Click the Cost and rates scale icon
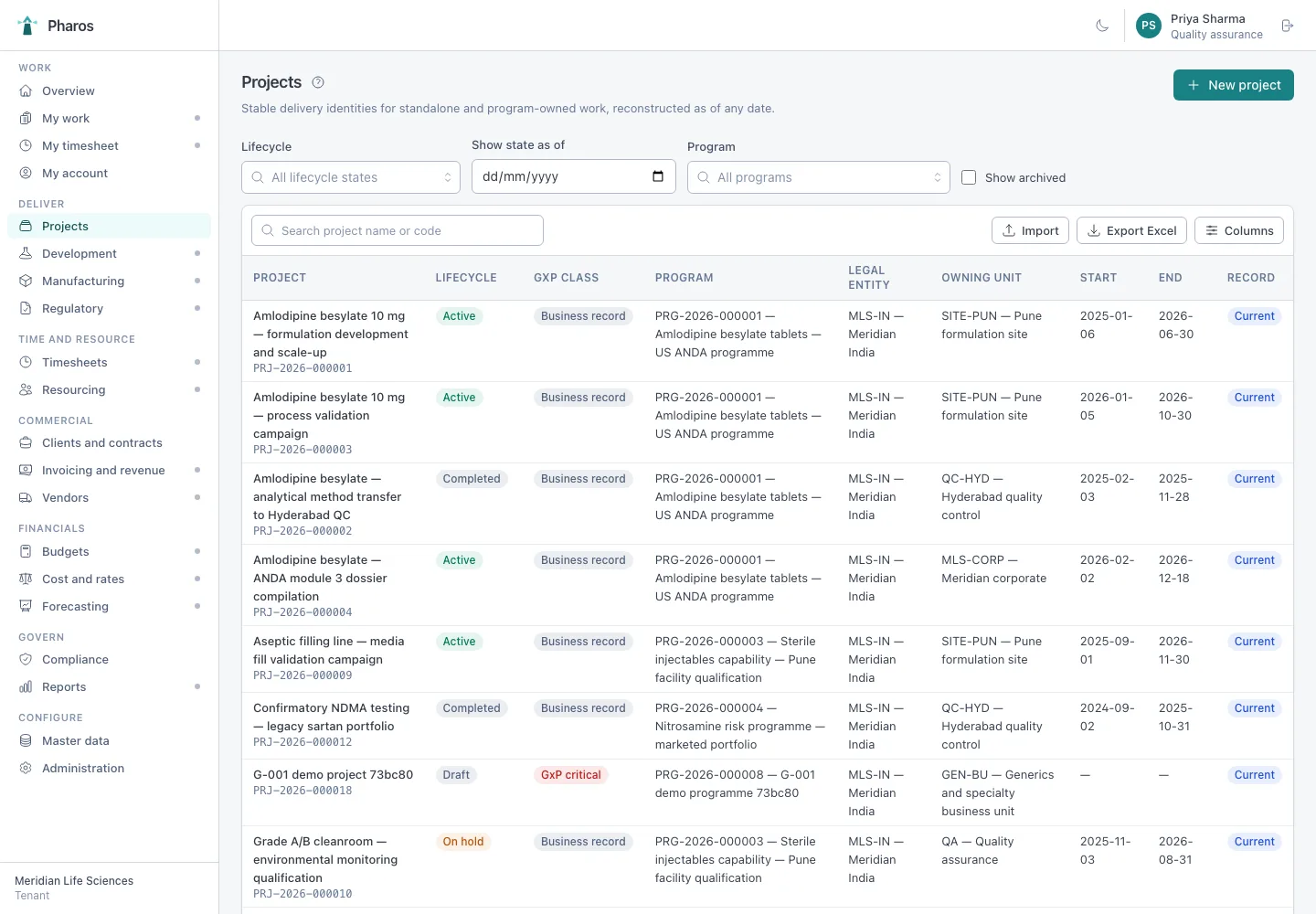The image size is (1316, 914). pos(26,579)
